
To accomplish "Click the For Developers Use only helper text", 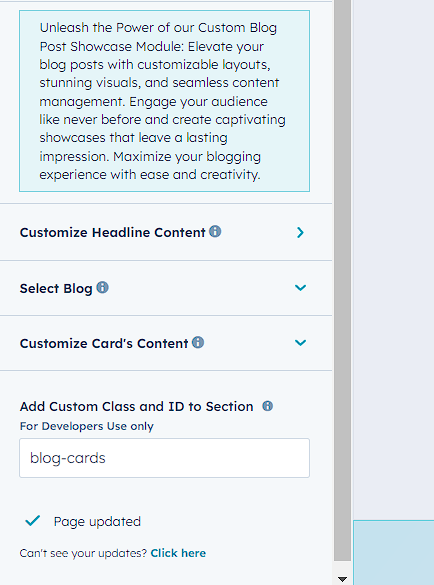I will point(87,426).
